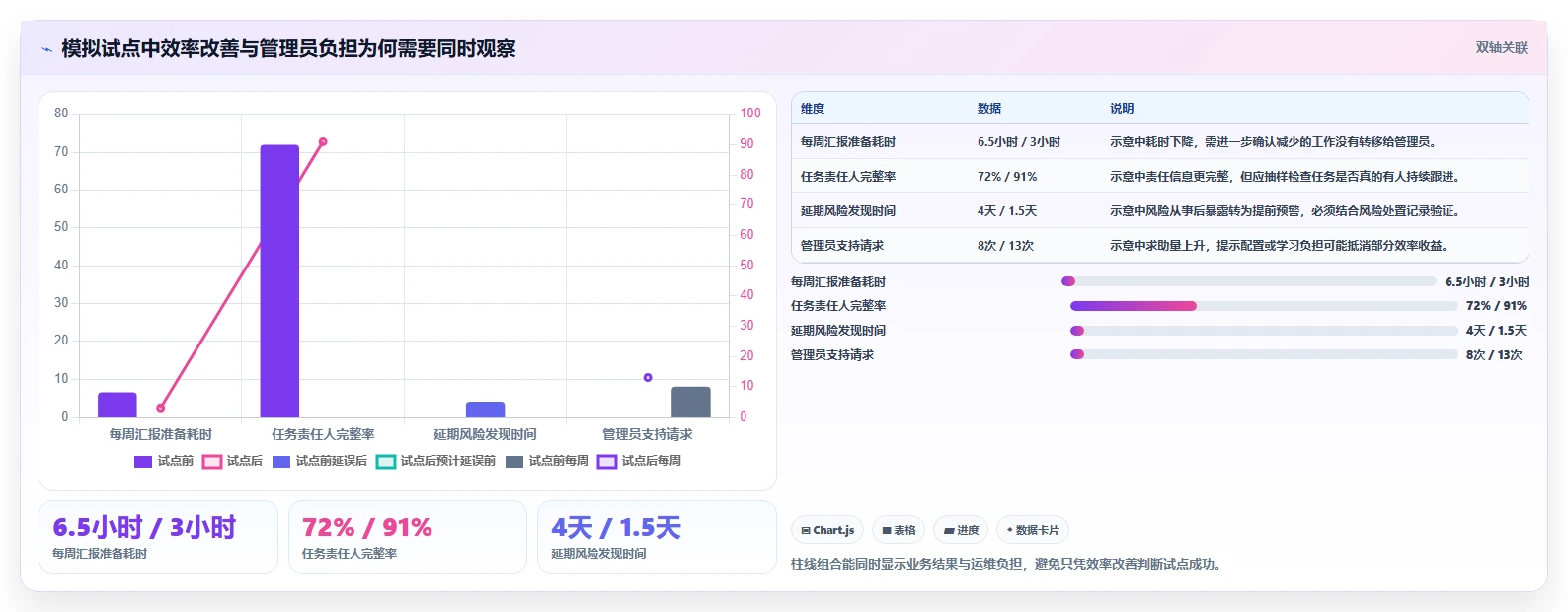Toggle the 试点前延误后 legend series
Screen dimensions: 1568x612
320,461
